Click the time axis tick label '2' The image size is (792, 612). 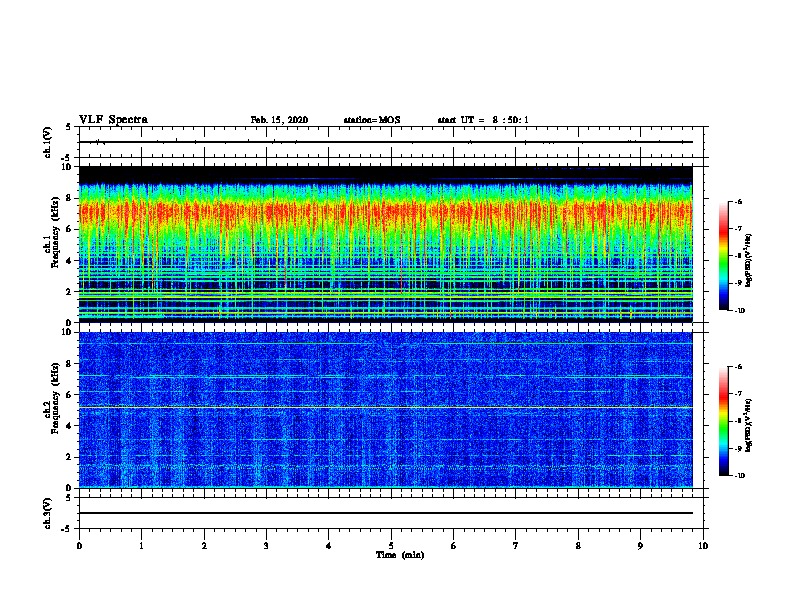(x=204, y=546)
